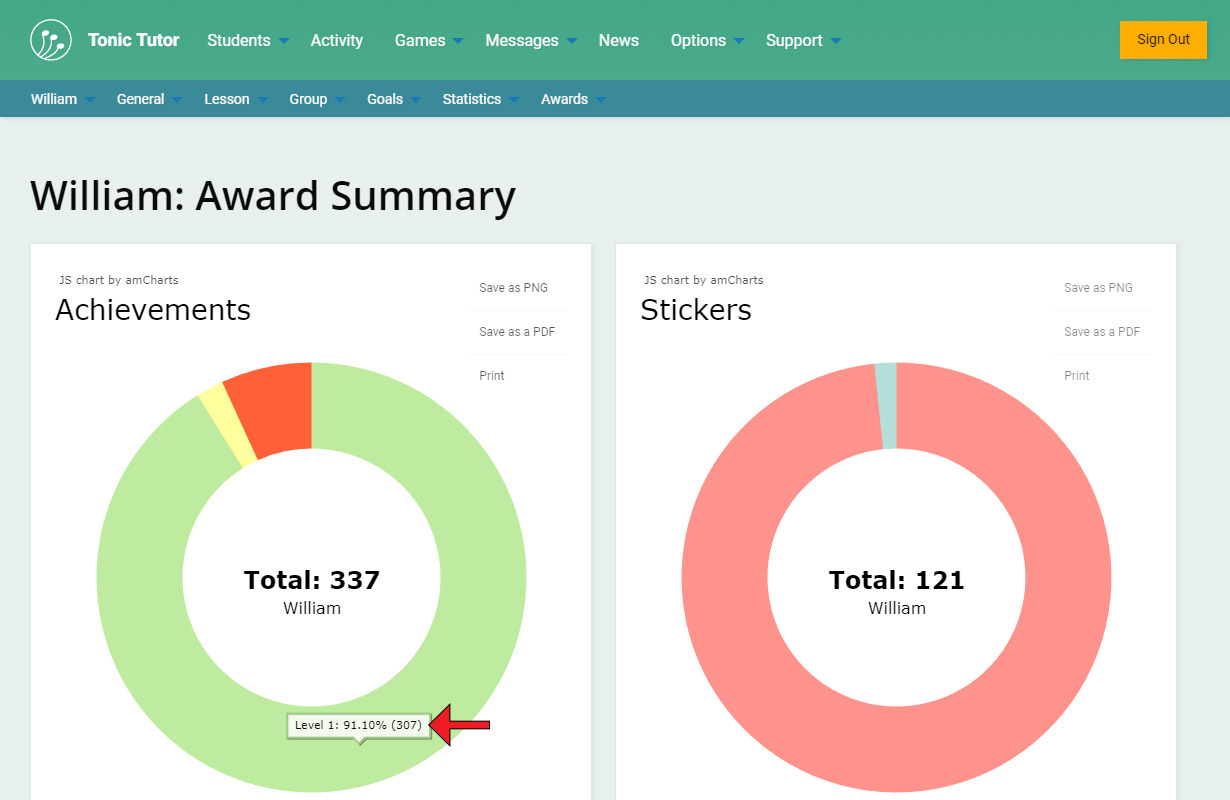Go to the News page
The height and width of the screenshot is (800, 1230).
618,40
